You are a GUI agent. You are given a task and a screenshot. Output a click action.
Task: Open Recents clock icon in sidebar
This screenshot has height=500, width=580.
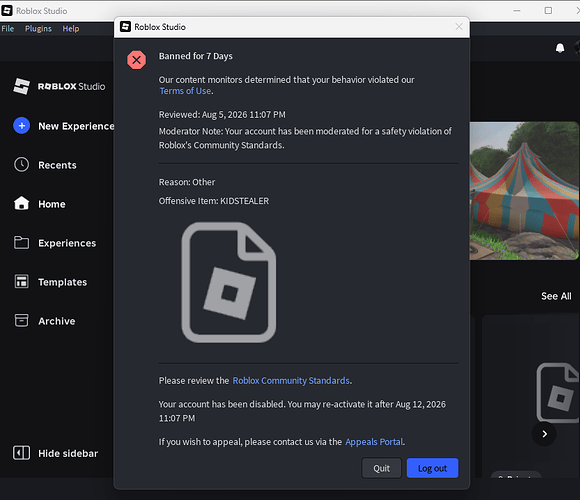click(x=21, y=165)
